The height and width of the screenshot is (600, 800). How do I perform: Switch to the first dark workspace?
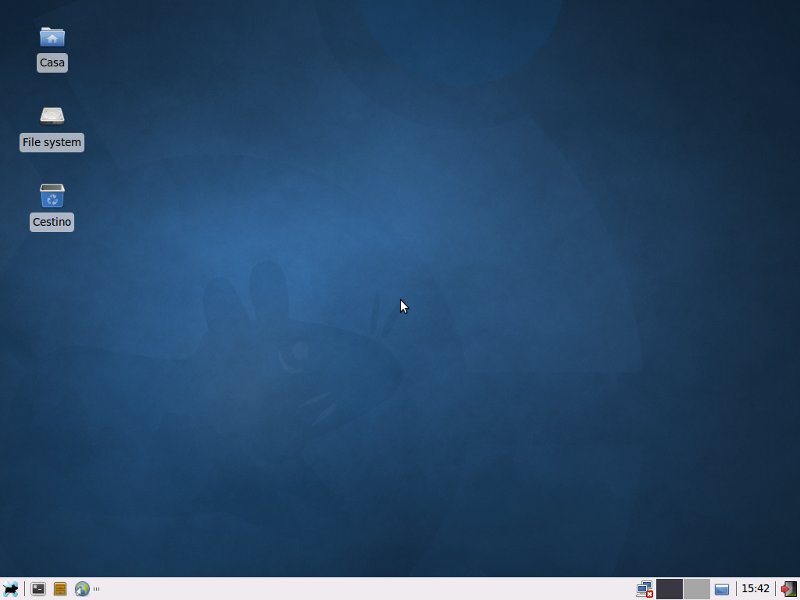coord(669,589)
